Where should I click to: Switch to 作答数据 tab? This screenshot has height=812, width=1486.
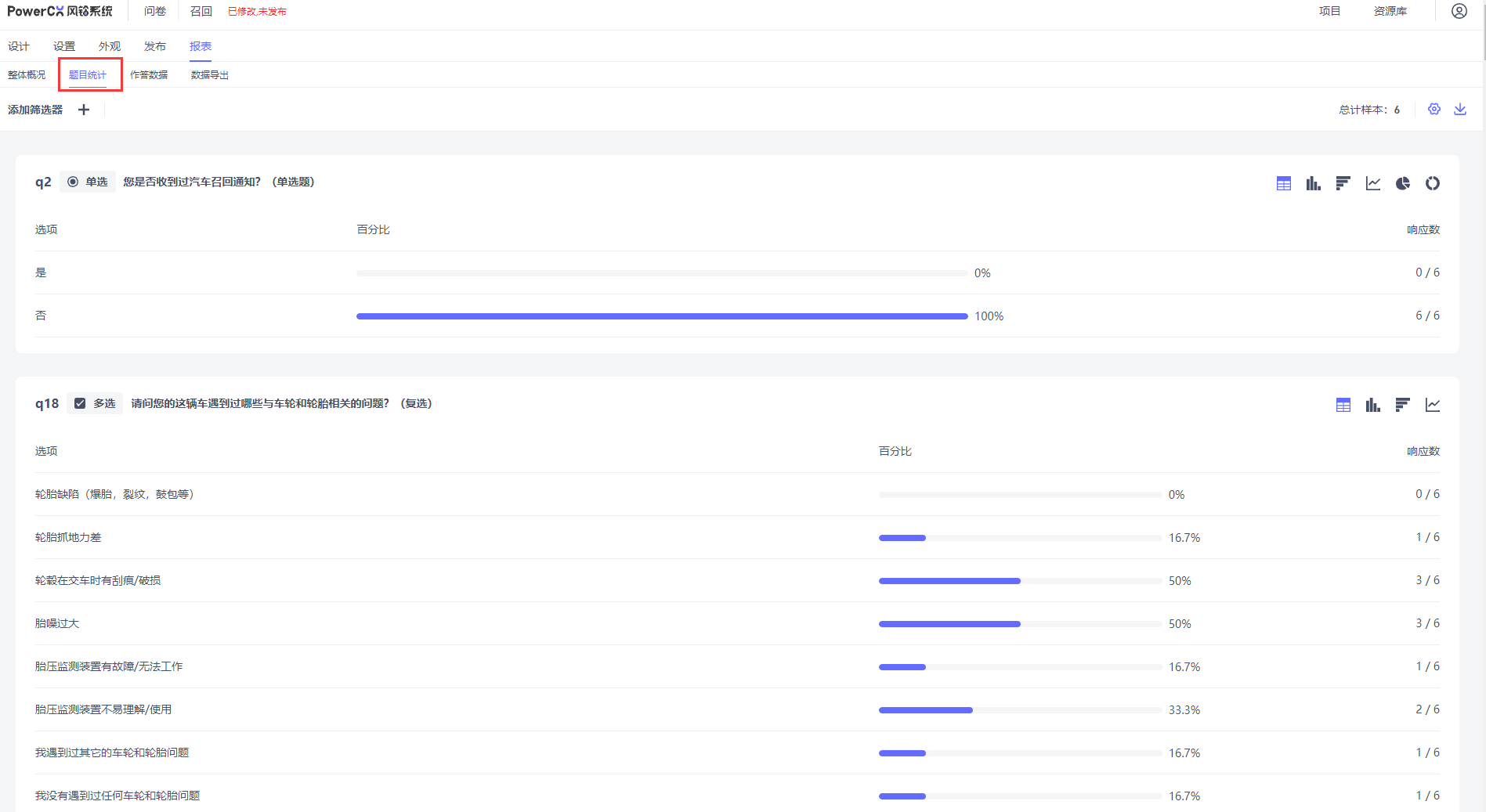[x=149, y=75]
